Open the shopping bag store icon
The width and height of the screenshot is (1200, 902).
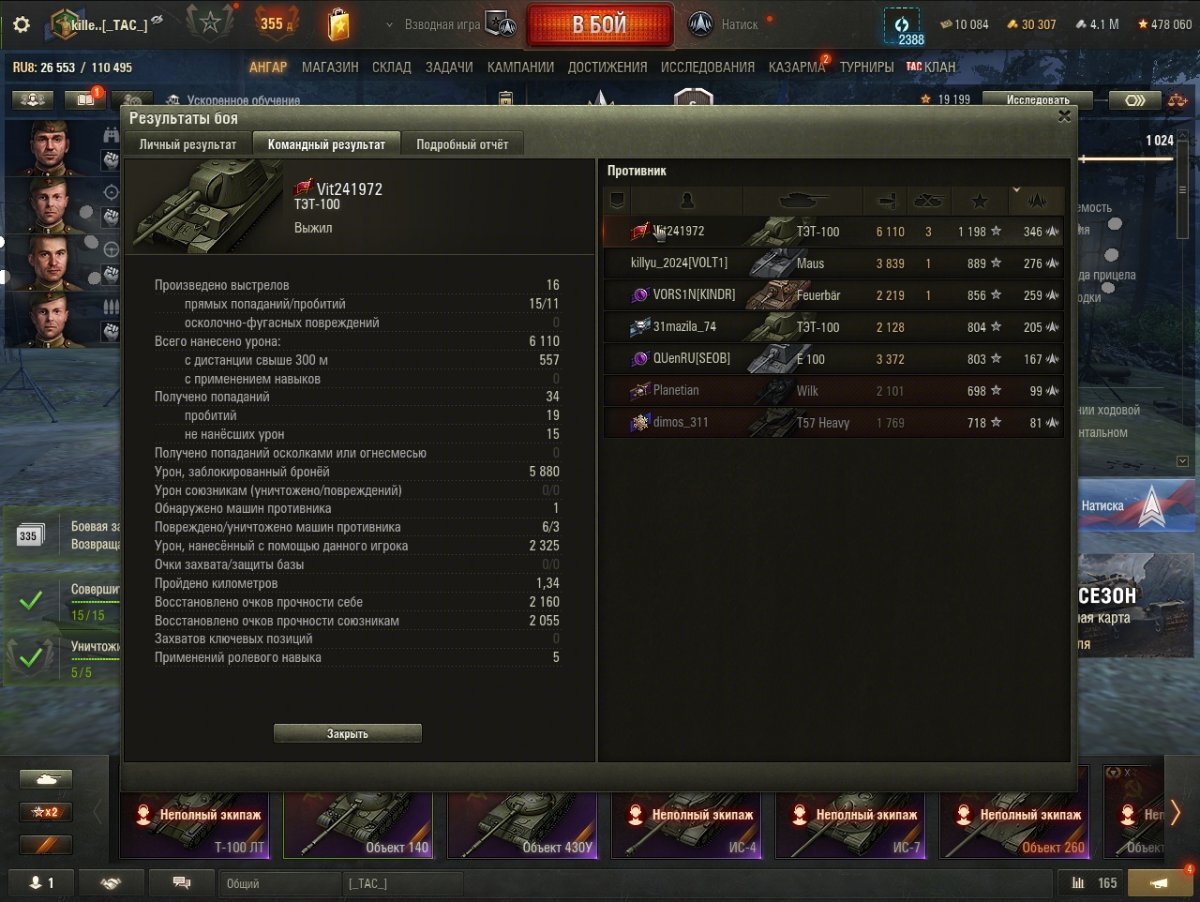(339, 24)
